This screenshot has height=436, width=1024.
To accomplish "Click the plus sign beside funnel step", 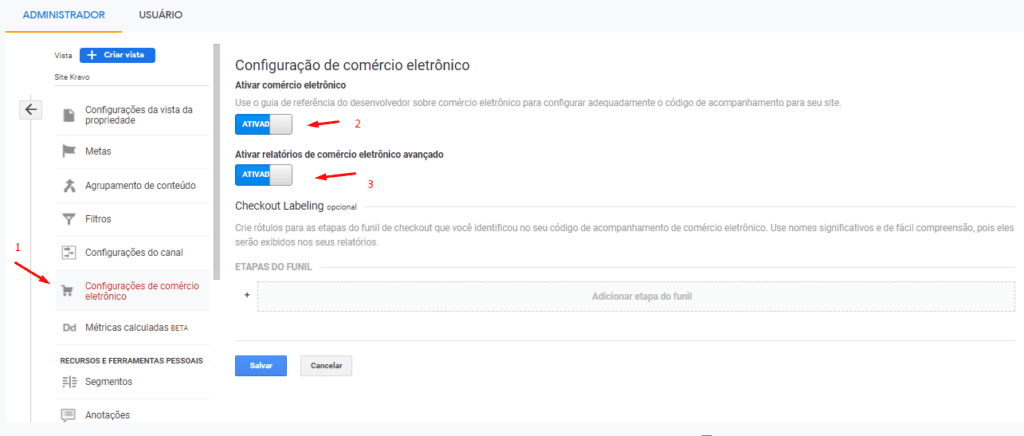I will [x=246, y=296].
